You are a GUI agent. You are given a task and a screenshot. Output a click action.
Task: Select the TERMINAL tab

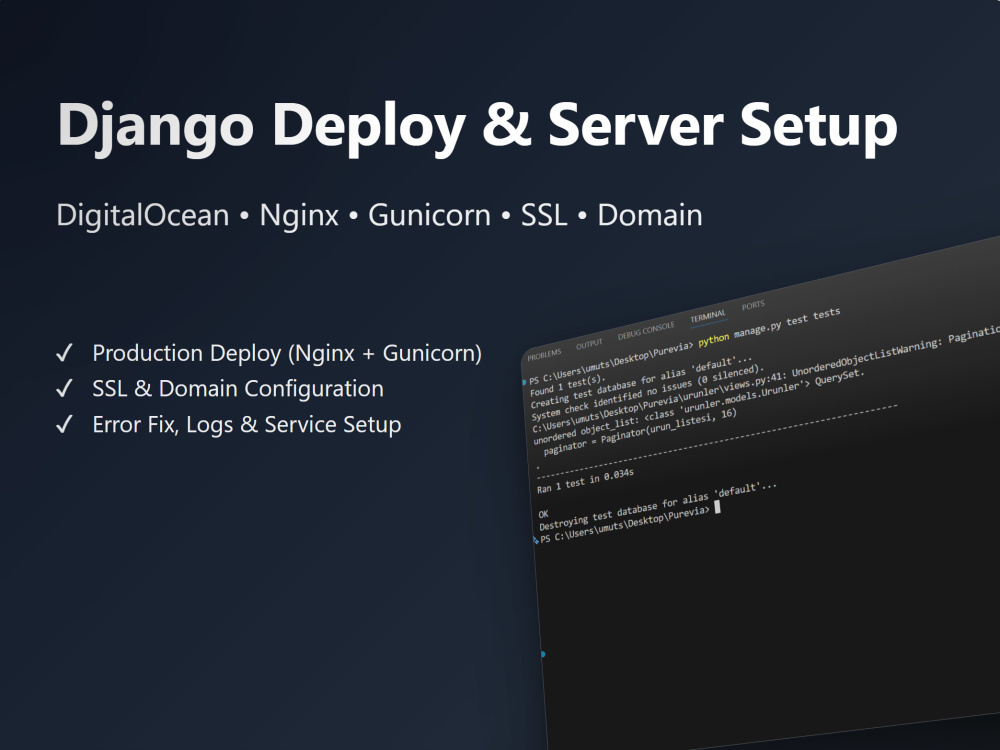[x=707, y=317]
